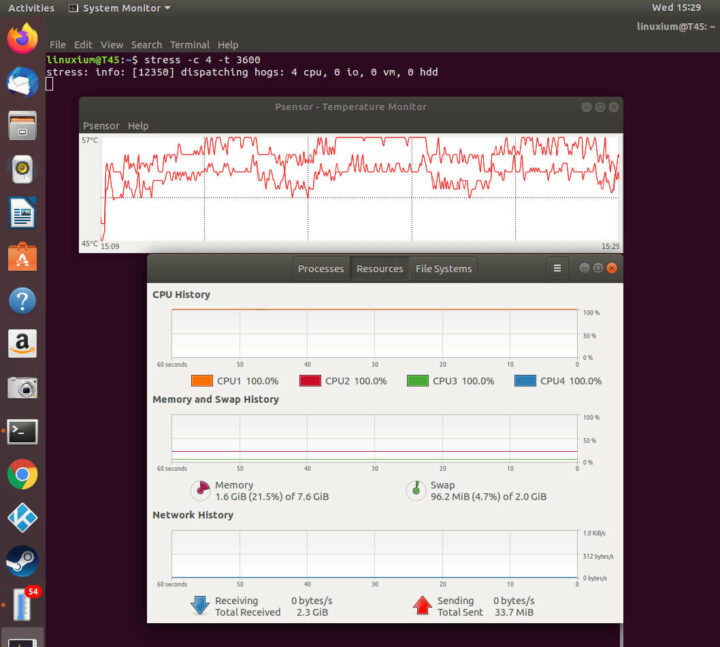Open Firefox from the dock

click(x=22, y=39)
